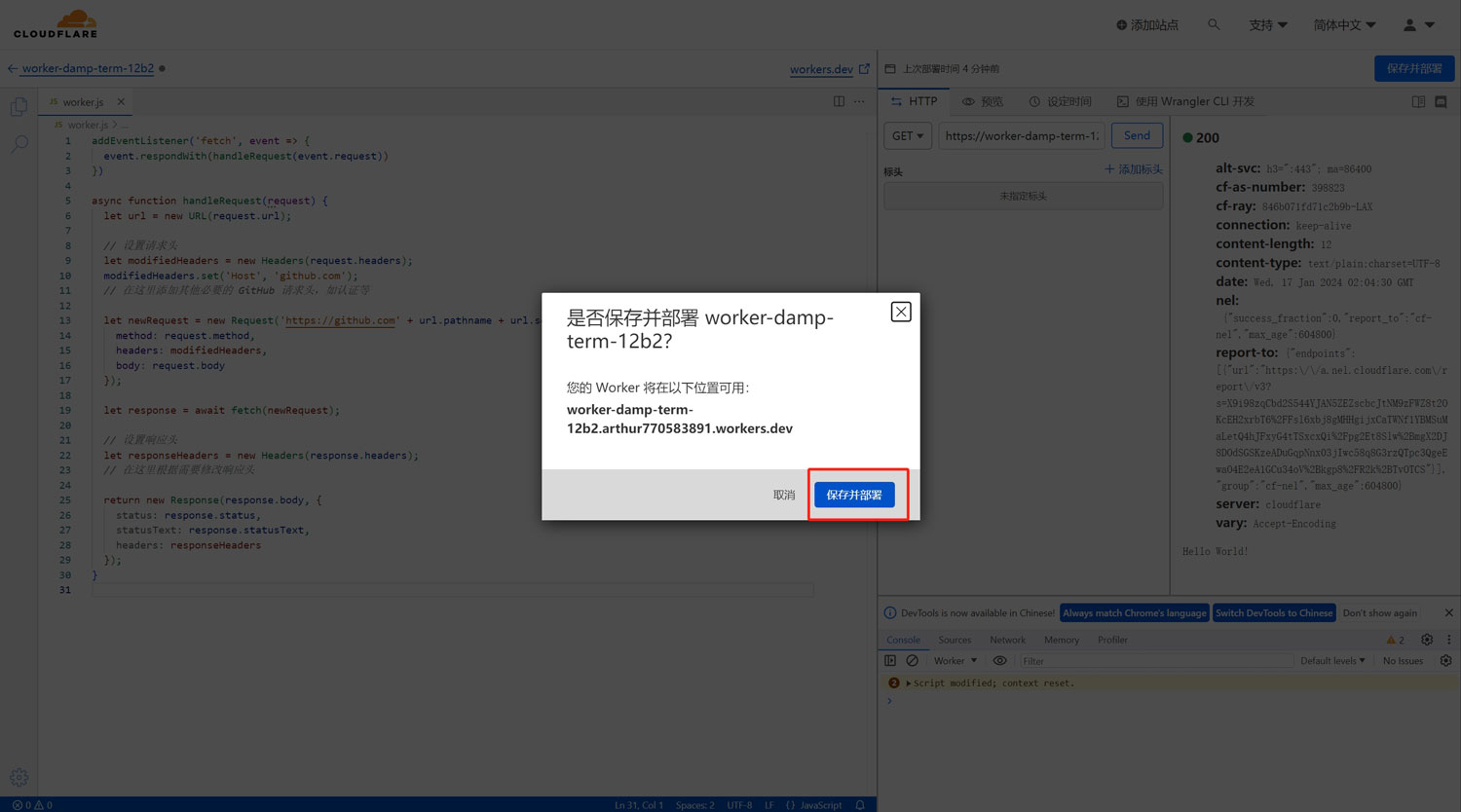Expand the 支持 support dropdown
Viewport: 1461px width, 812px height.
pyautogui.click(x=1268, y=24)
